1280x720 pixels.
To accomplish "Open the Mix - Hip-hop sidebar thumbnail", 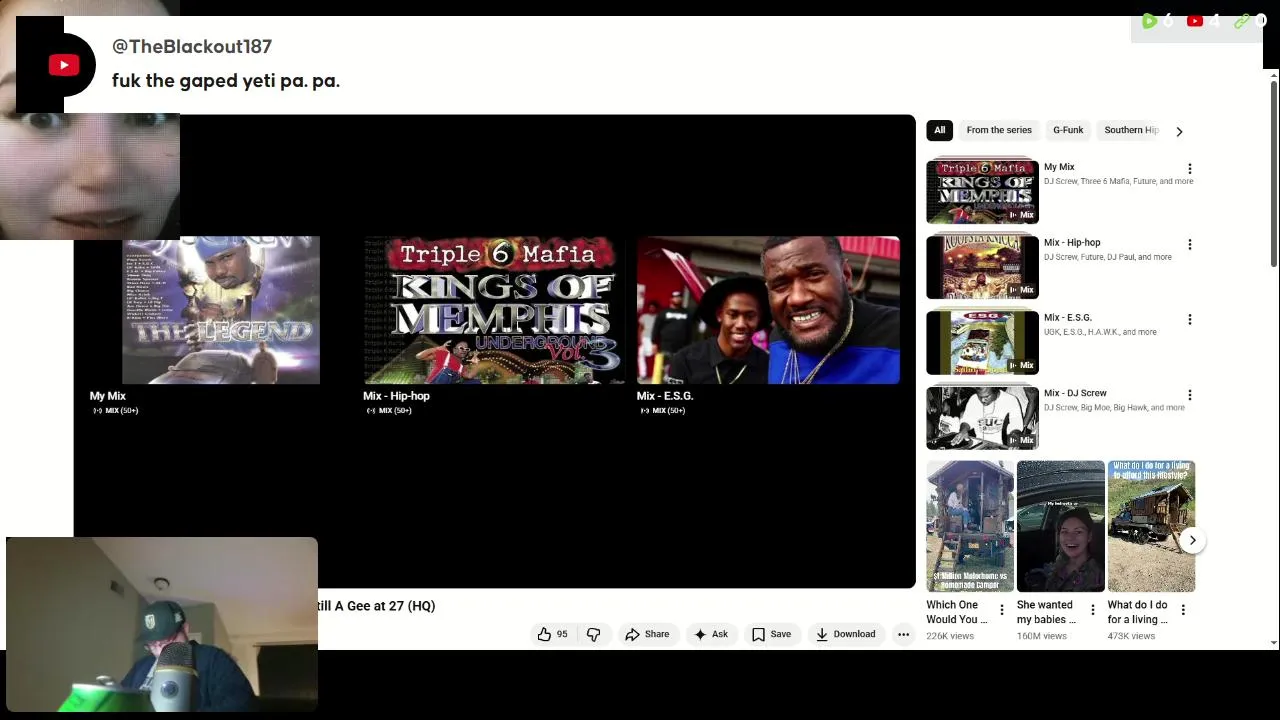I will coord(982,267).
